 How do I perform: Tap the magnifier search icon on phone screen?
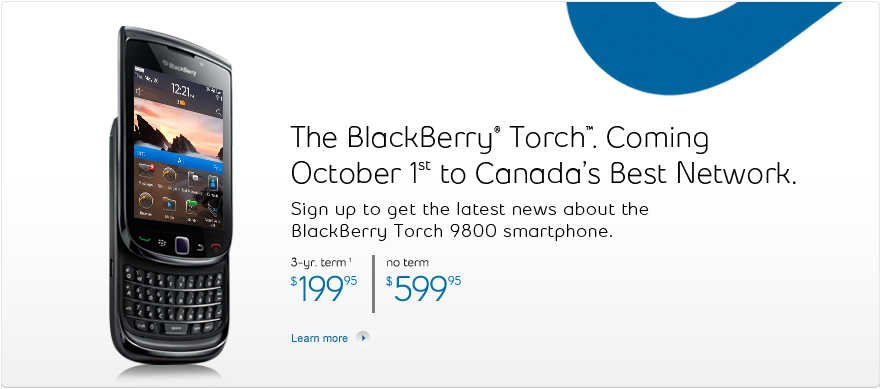218,112
